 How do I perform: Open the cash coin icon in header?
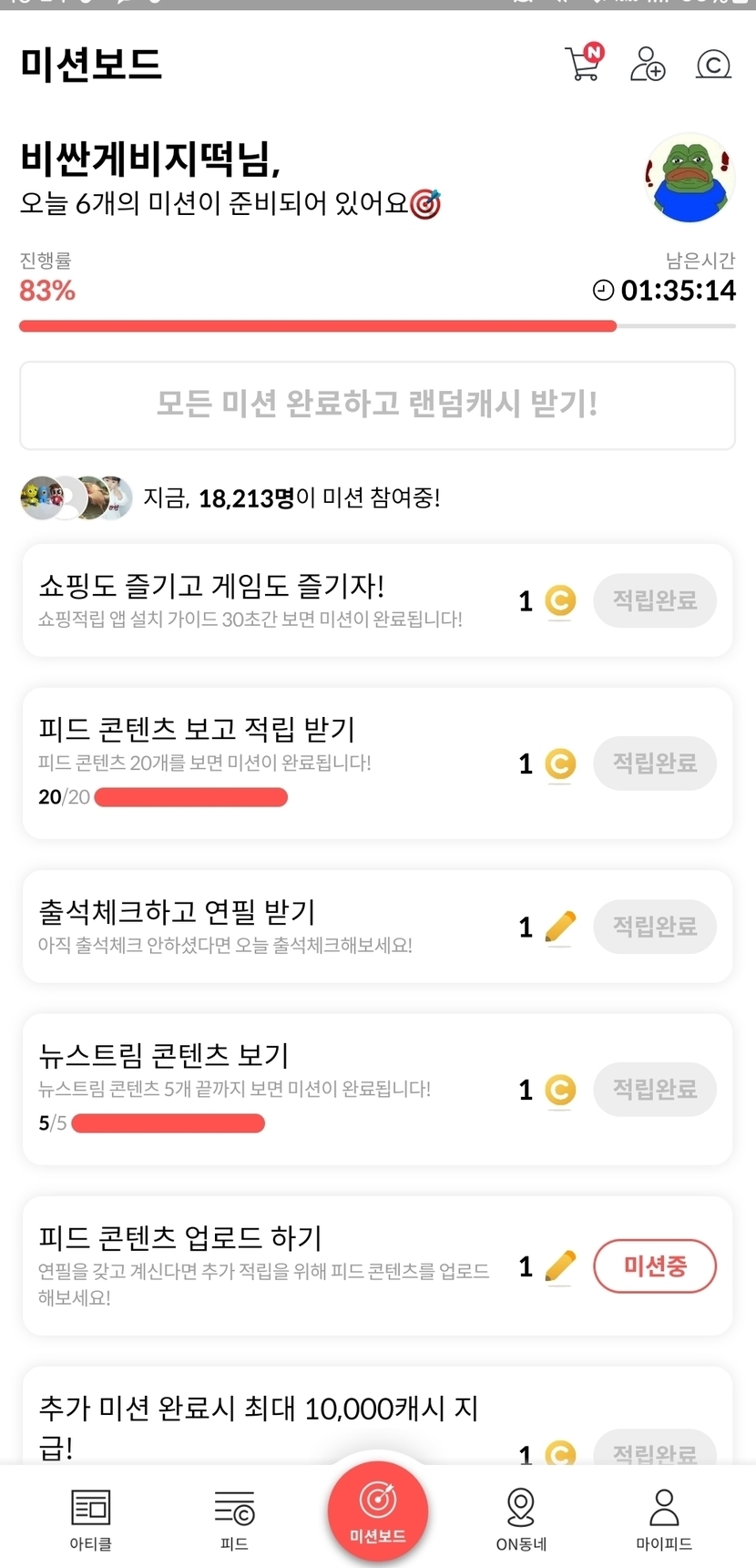tap(713, 65)
